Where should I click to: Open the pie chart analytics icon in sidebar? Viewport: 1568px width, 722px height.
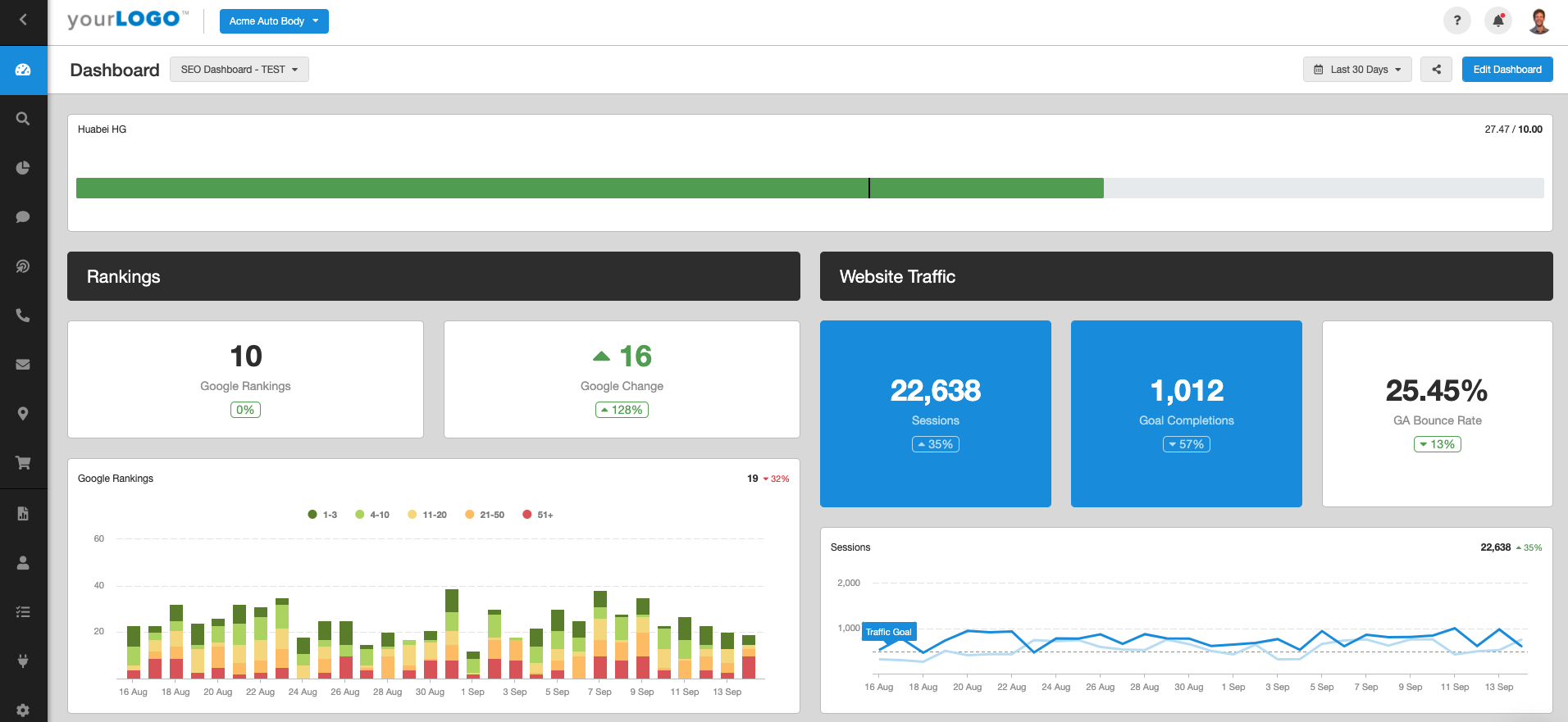click(x=23, y=168)
